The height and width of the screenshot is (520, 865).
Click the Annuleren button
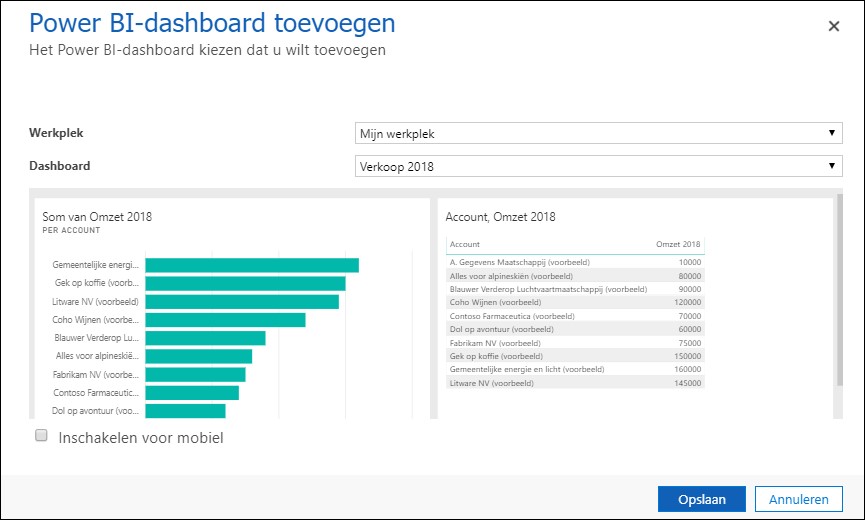[x=798, y=499]
